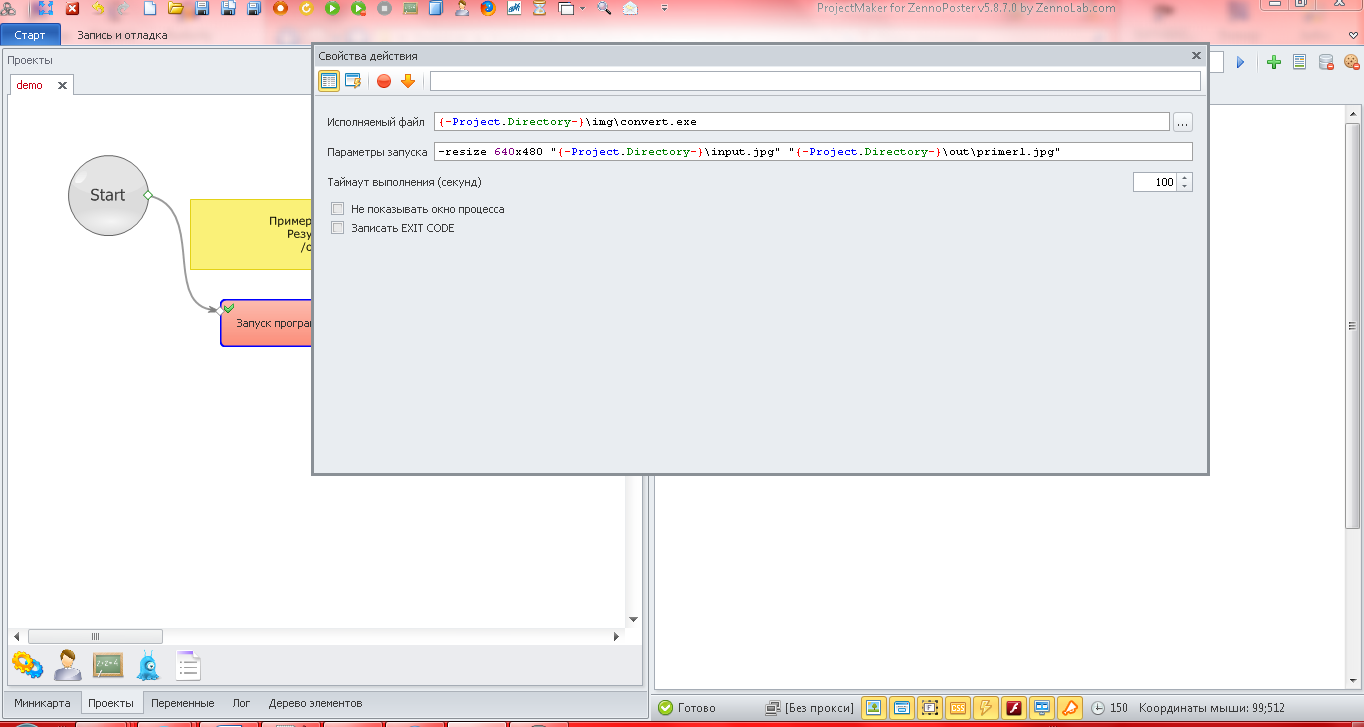Close the 'Свойства действия' dialog
Viewport: 1364px width, 727px height.
coord(1196,56)
